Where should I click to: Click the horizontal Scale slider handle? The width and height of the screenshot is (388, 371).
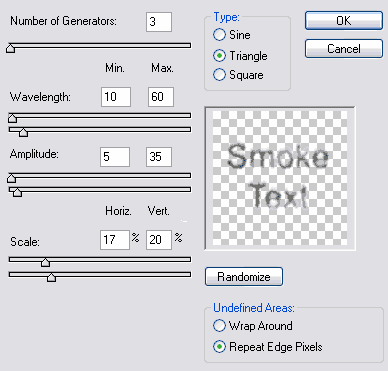(x=45, y=262)
